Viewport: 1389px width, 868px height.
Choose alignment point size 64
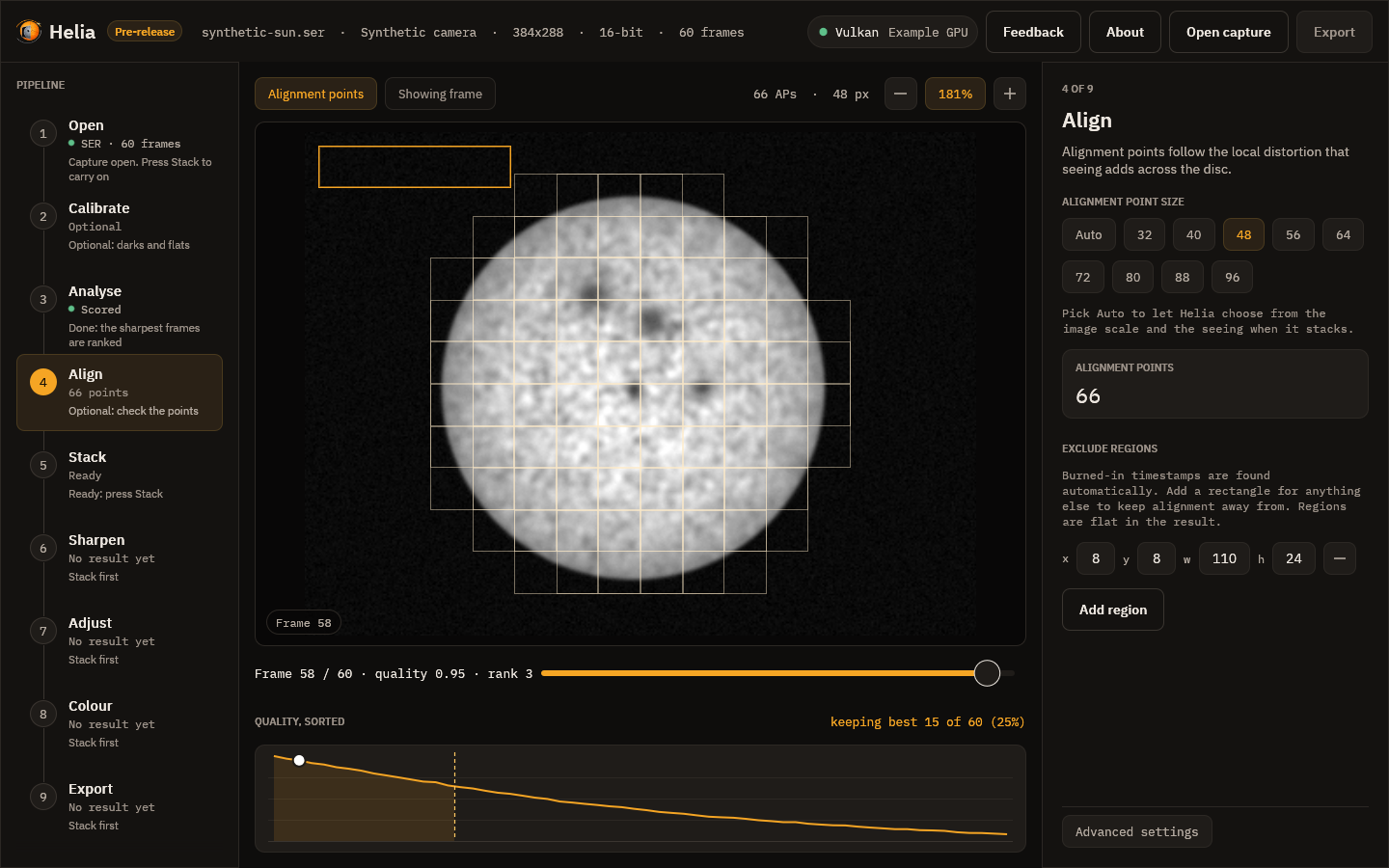1343,234
